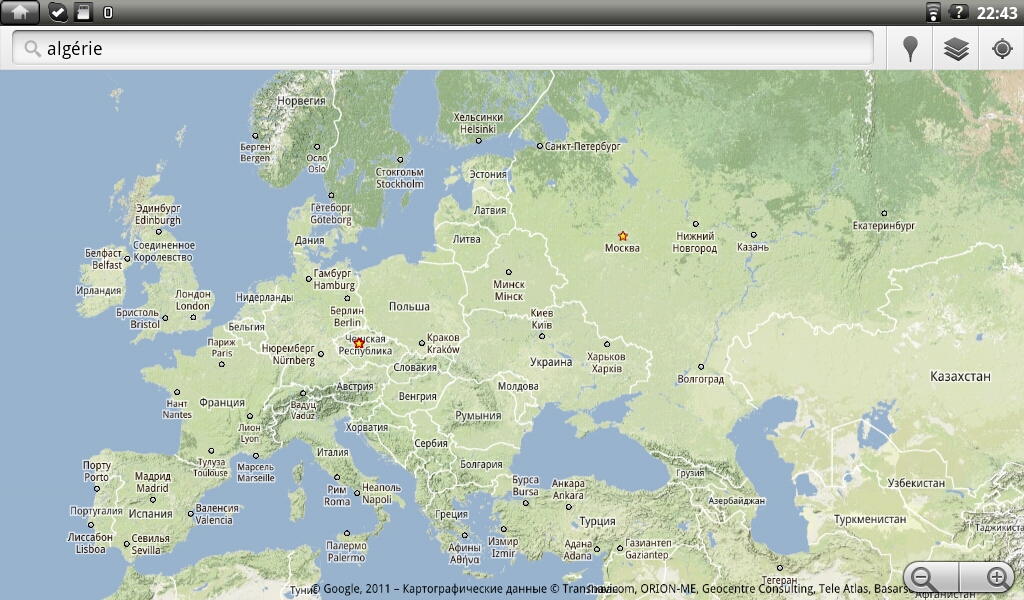Click the Узбекистан country label
Viewport: 1024px width, 600px height.
click(916, 483)
